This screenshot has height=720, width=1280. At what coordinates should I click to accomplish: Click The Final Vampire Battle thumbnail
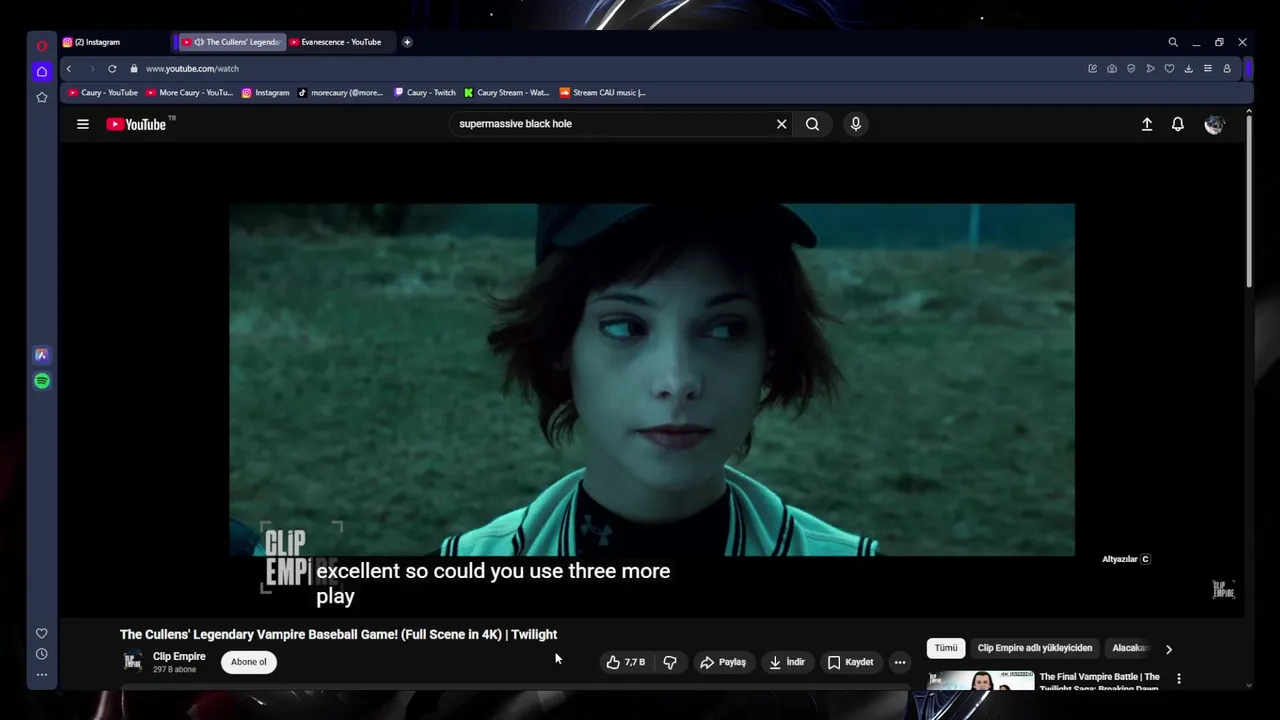(980, 681)
